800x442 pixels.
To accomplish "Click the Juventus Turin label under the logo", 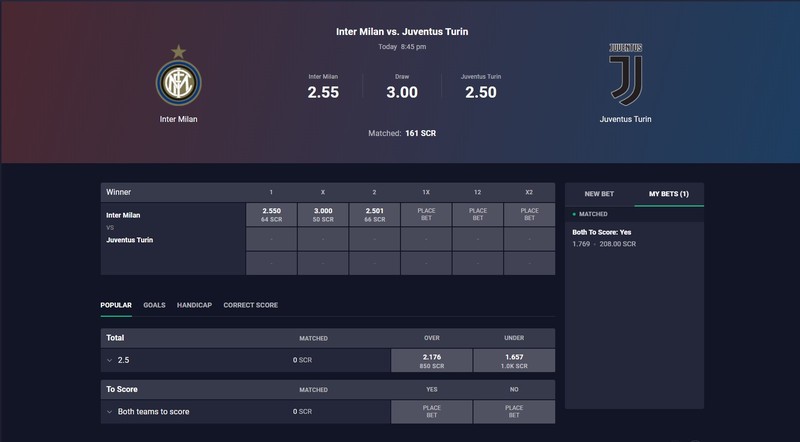I will point(626,119).
